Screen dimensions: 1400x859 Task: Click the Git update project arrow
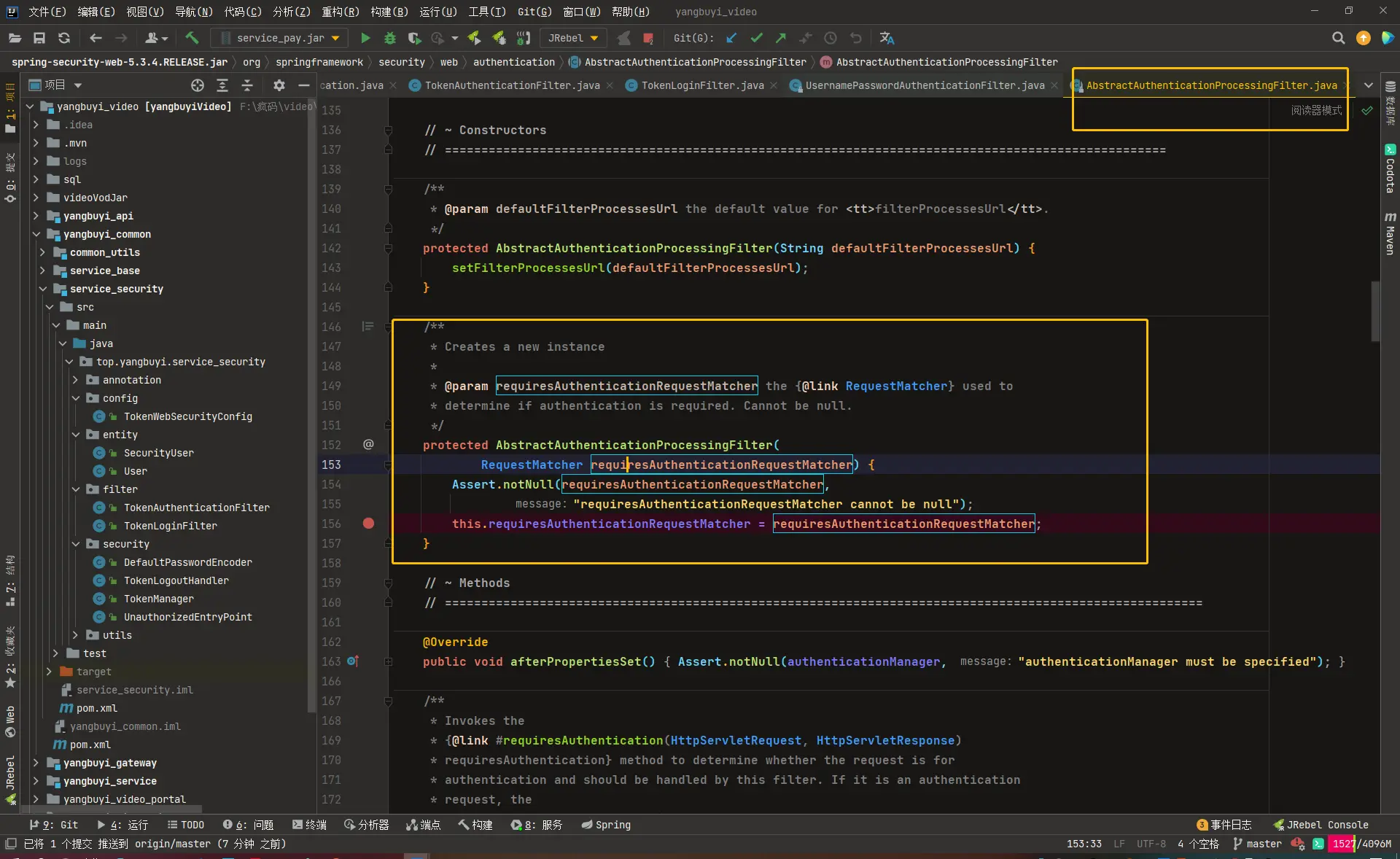(731, 38)
